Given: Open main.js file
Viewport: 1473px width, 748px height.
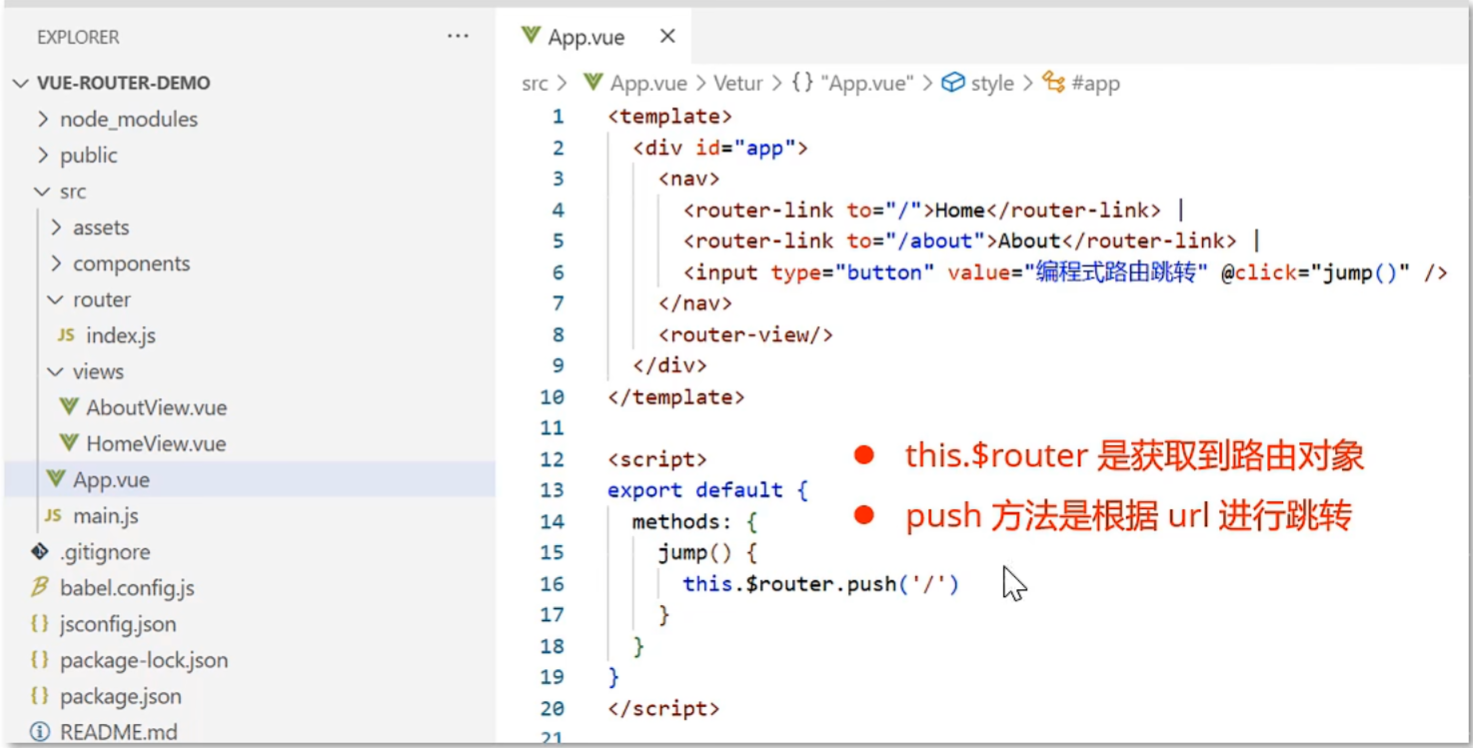Looking at the screenshot, I should (106, 516).
